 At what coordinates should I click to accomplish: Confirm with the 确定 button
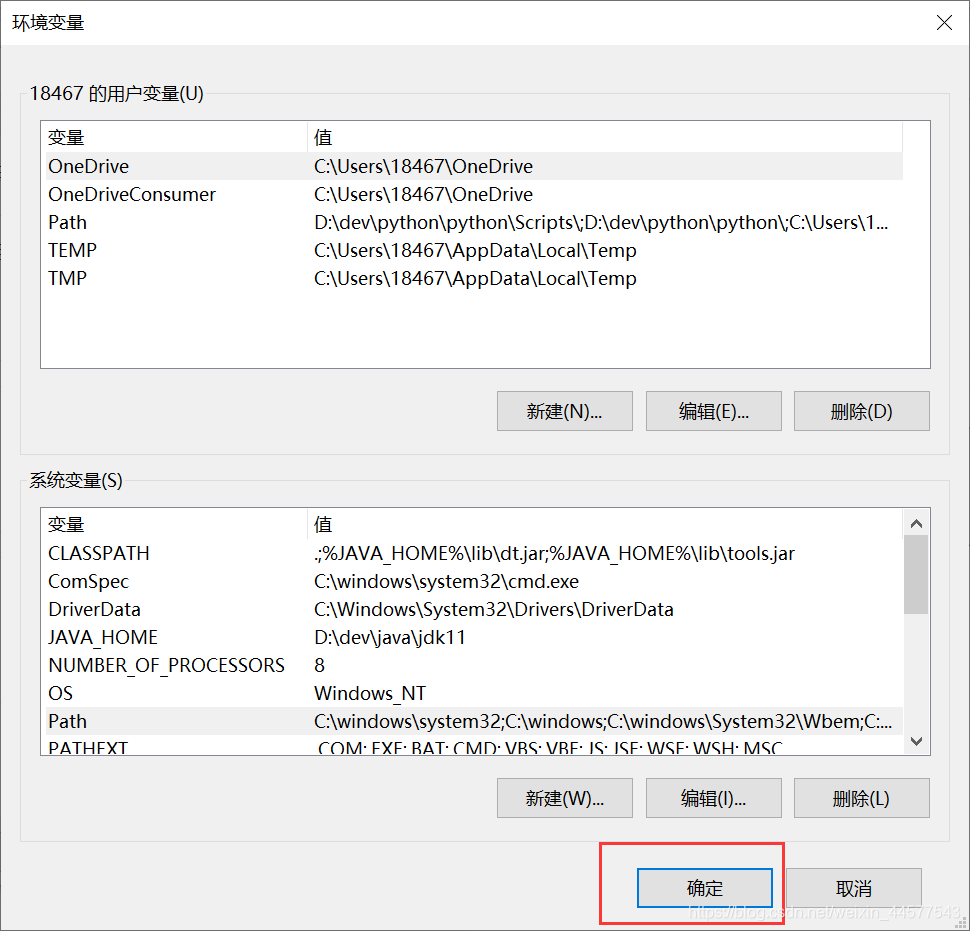point(705,888)
